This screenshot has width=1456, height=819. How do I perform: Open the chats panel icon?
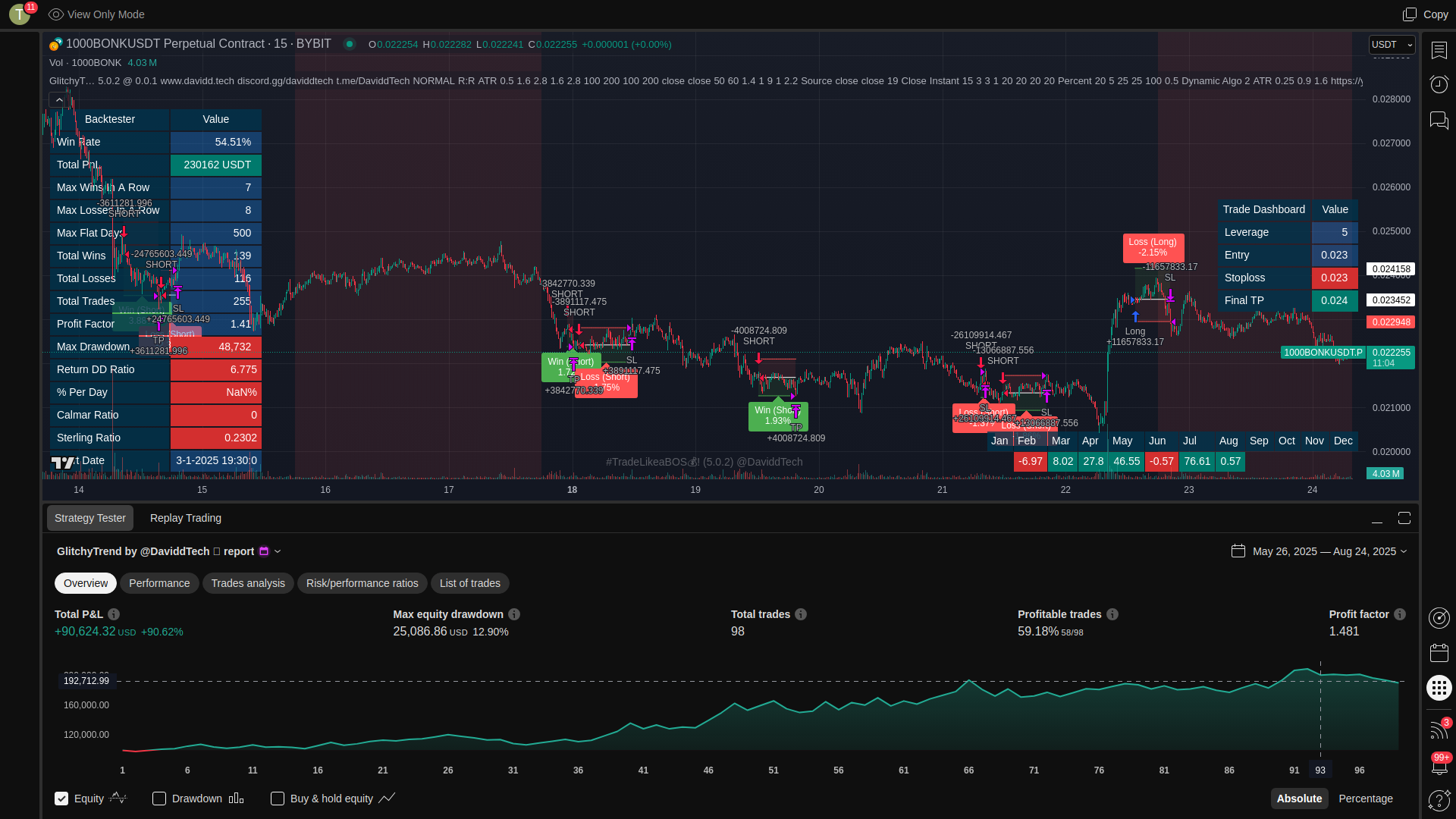pos(1439,120)
